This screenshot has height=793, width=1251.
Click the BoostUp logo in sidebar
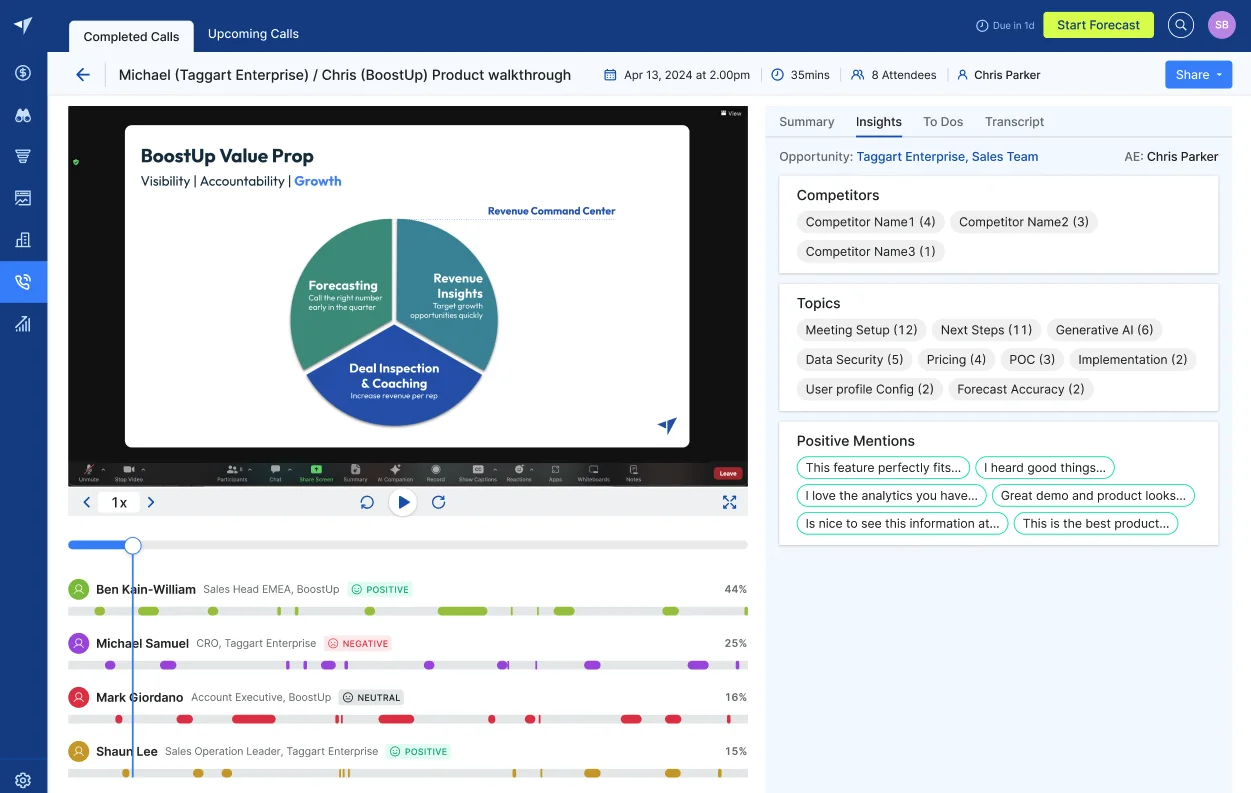coord(23,25)
